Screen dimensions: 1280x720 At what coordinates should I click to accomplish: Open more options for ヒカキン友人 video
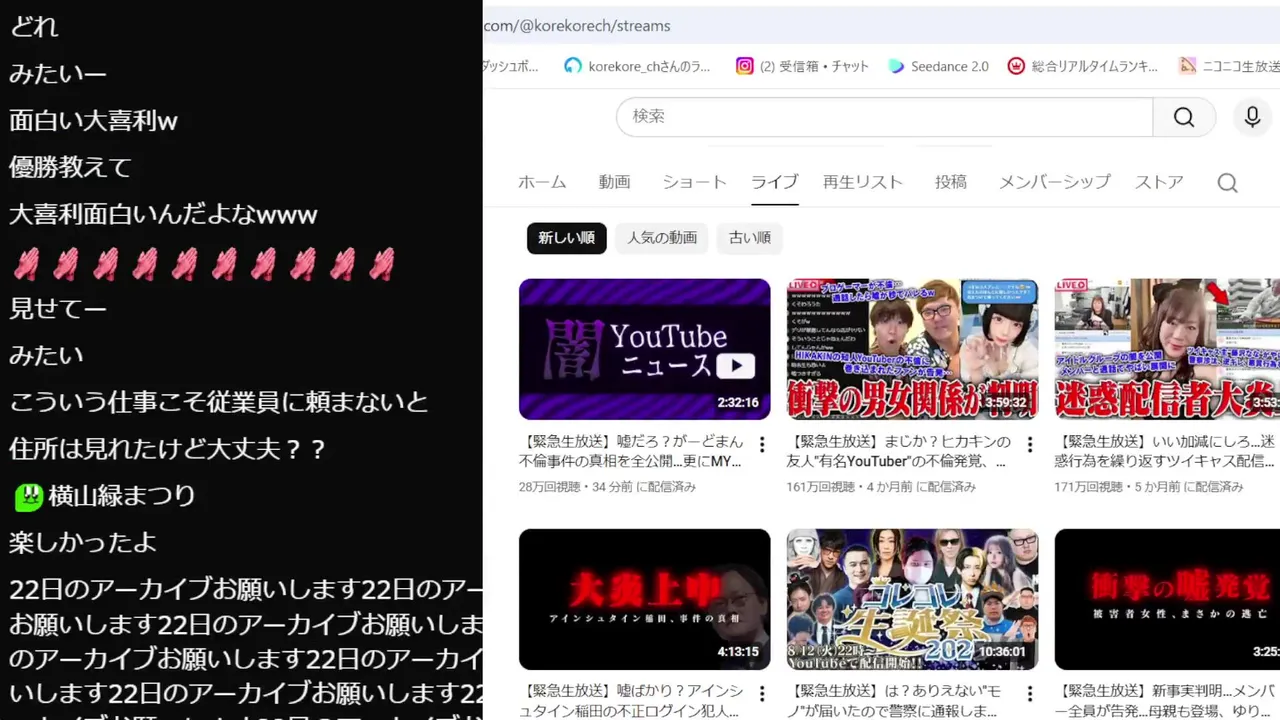point(1030,444)
